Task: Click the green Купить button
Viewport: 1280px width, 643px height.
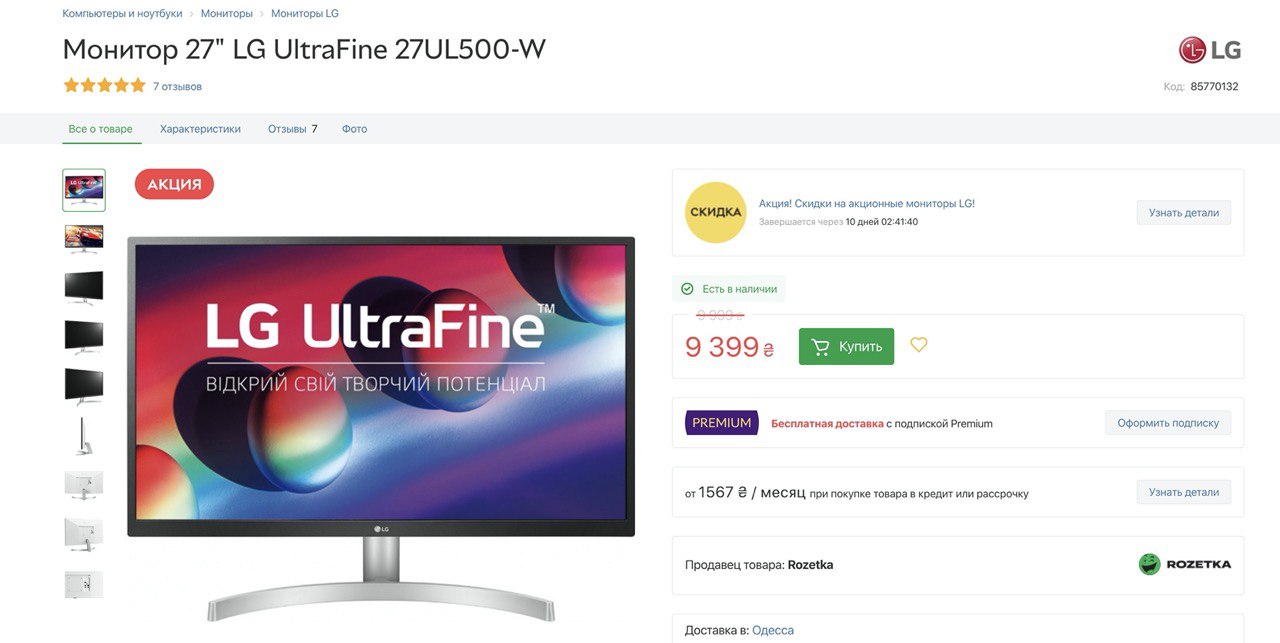Action: 846,347
